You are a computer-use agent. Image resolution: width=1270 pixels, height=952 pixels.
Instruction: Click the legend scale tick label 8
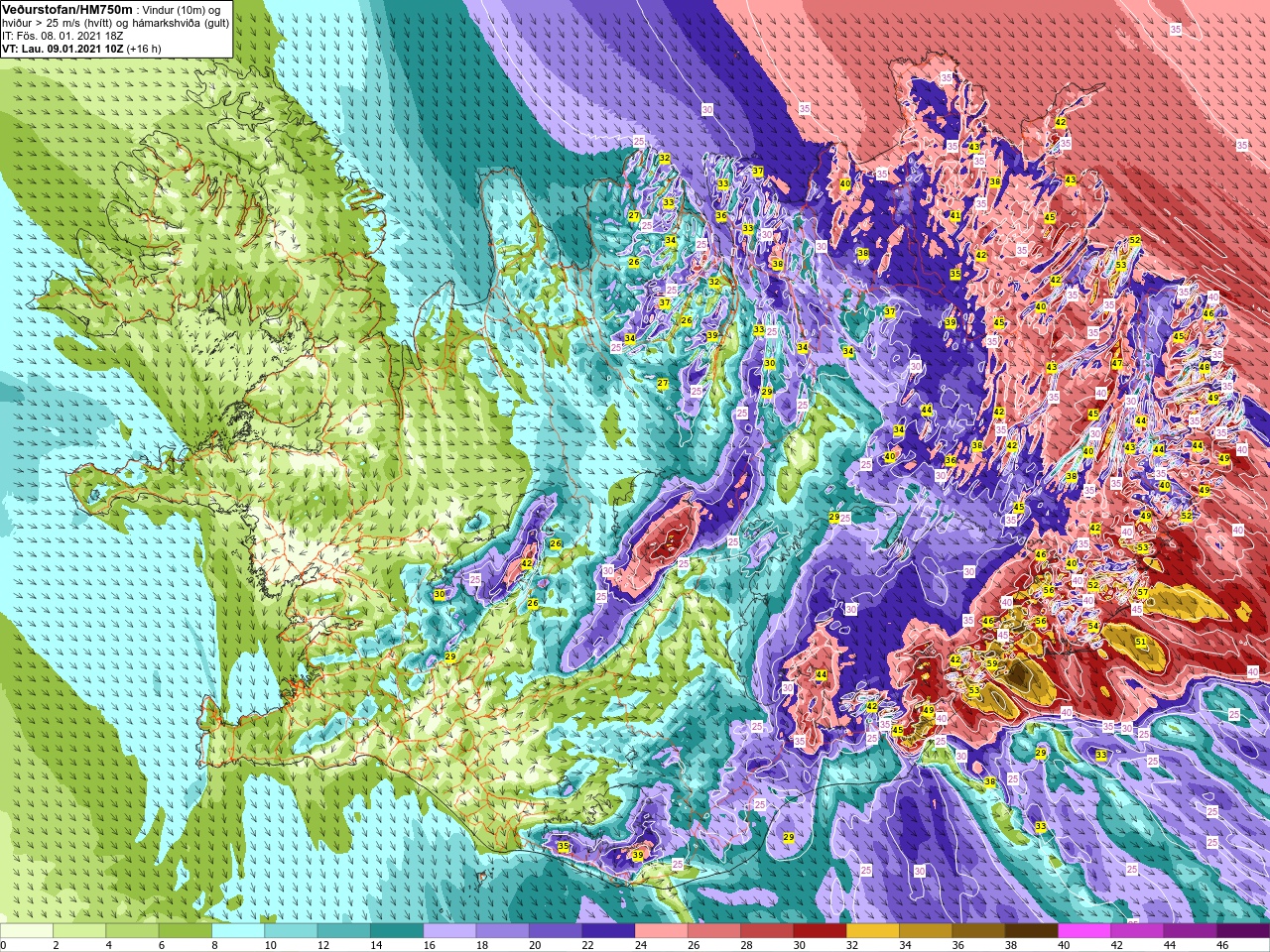(x=215, y=945)
